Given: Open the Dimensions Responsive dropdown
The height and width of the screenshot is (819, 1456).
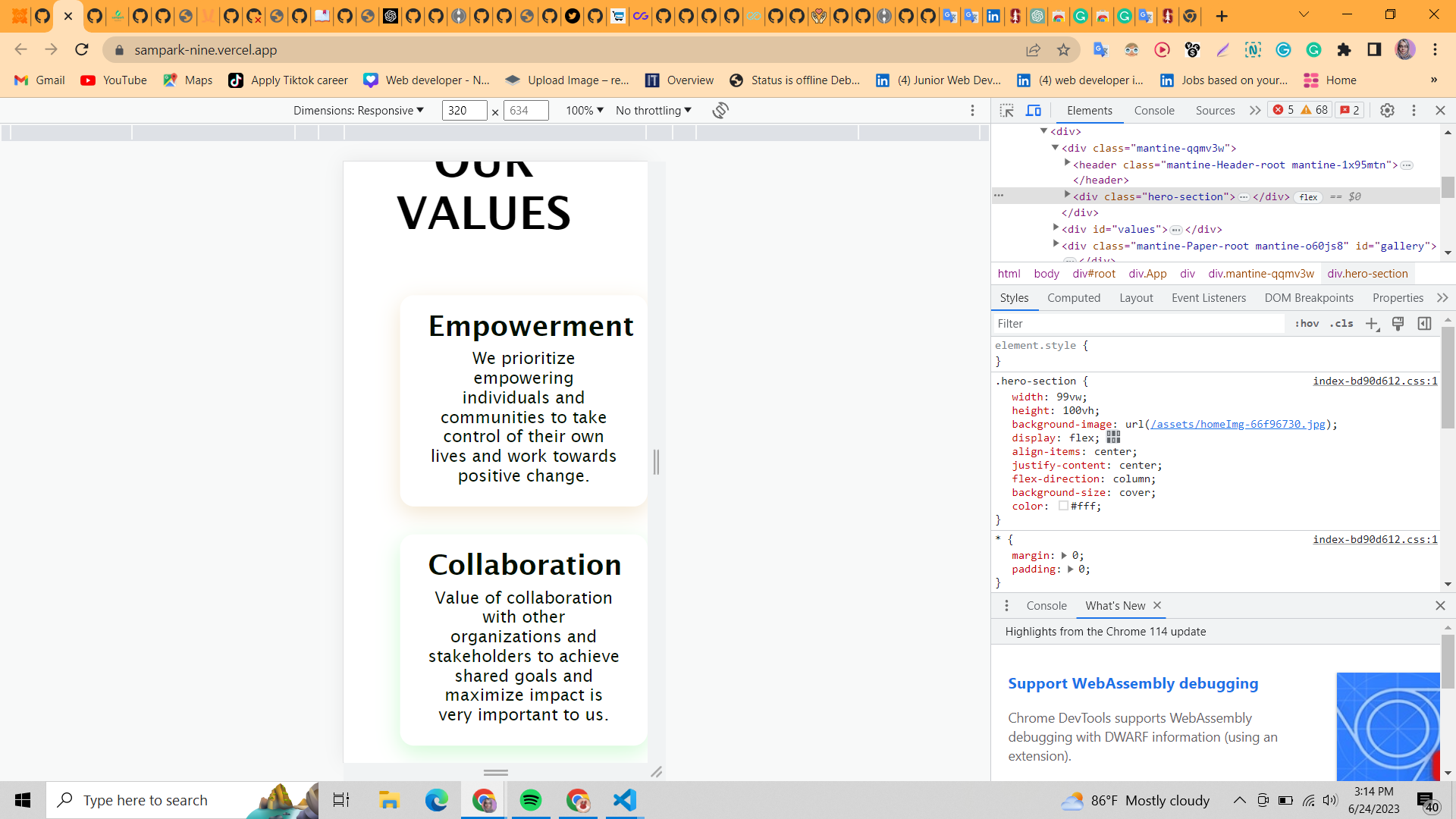Looking at the screenshot, I should 358,110.
